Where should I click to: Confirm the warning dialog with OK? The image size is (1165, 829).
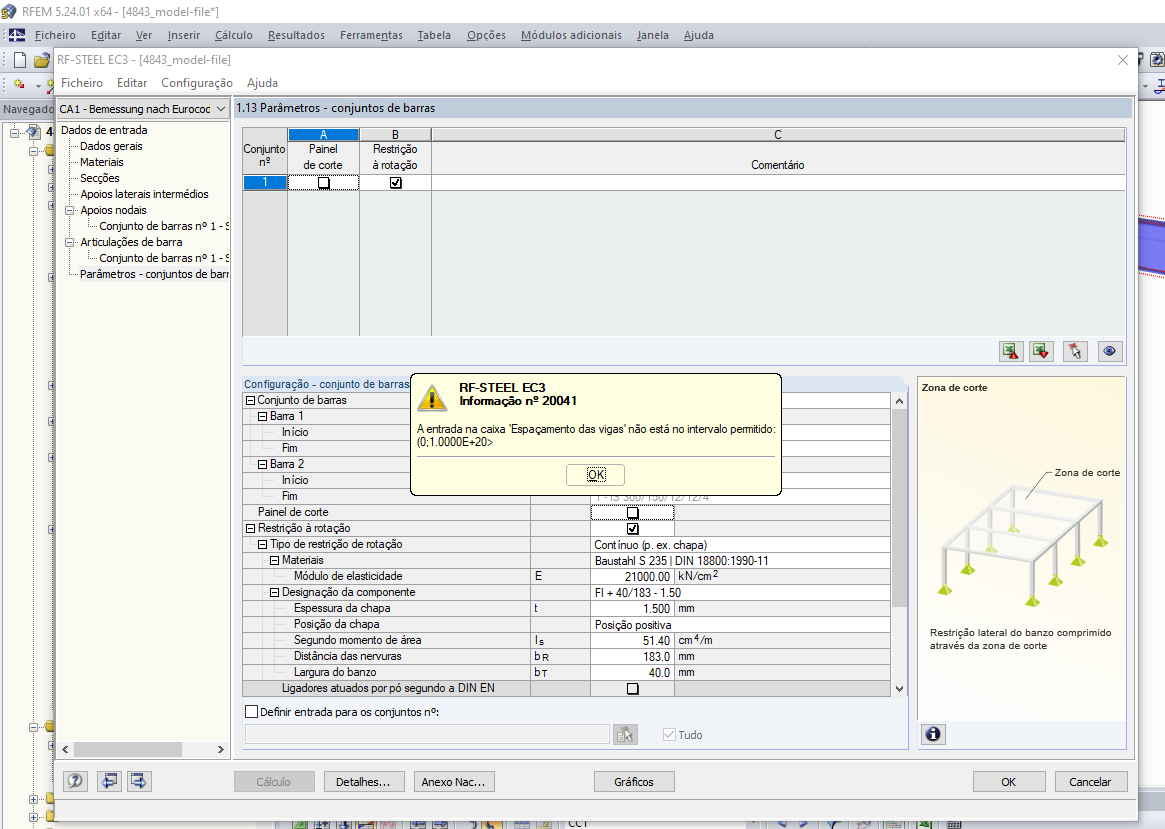595,475
